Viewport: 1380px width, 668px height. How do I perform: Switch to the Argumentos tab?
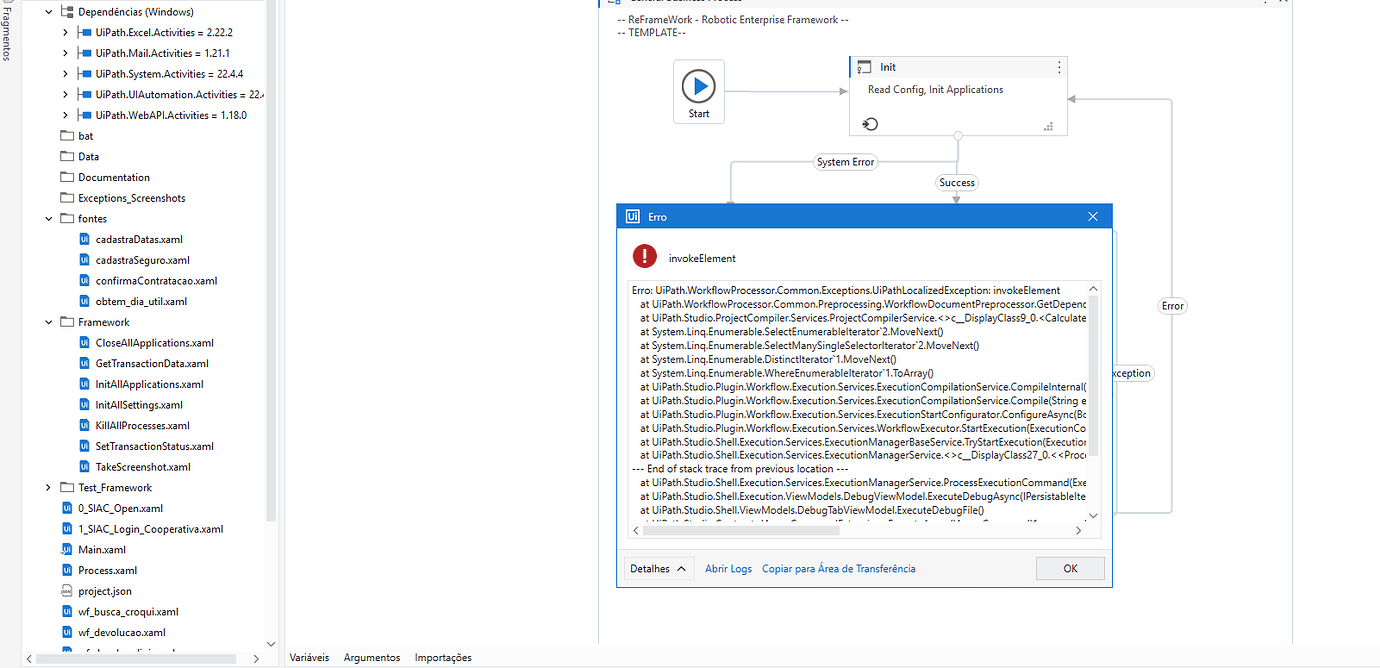371,657
